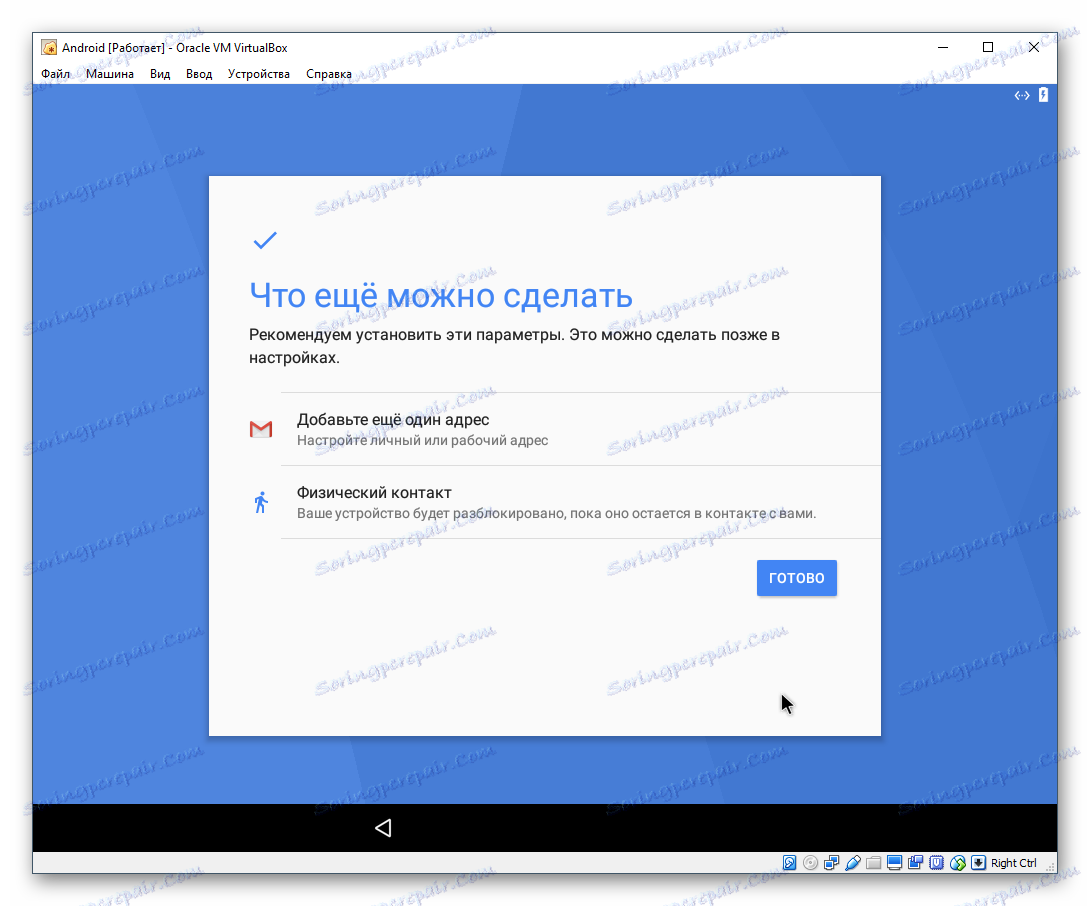The image size is (1090, 906).
Task: Click subtitle 'Настройте личный или рабочий адрес'
Action: [x=422, y=440]
